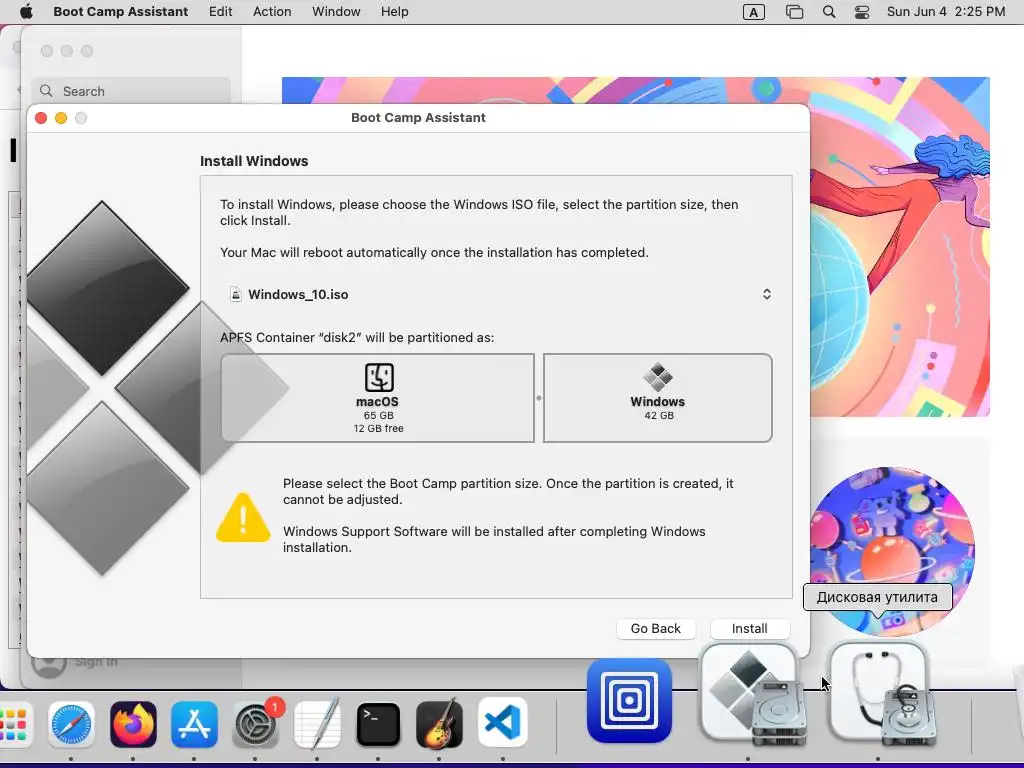Screen dimensions: 1024x768
Task: Open Visual Studio Code from the Dock
Action: point(502,724)
